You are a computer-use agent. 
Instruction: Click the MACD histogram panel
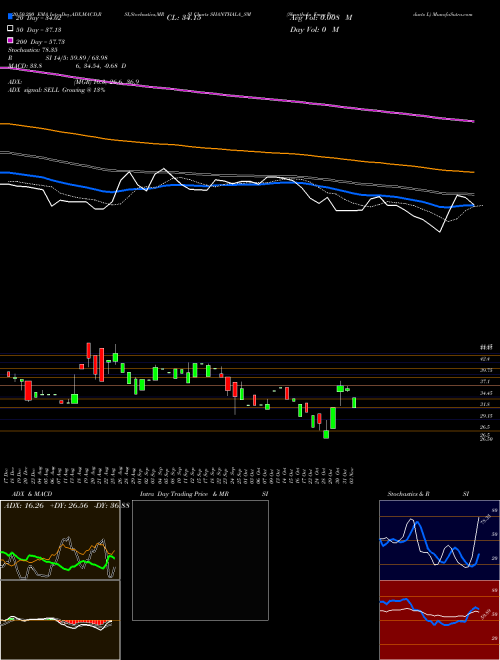[x=60, y=620]
